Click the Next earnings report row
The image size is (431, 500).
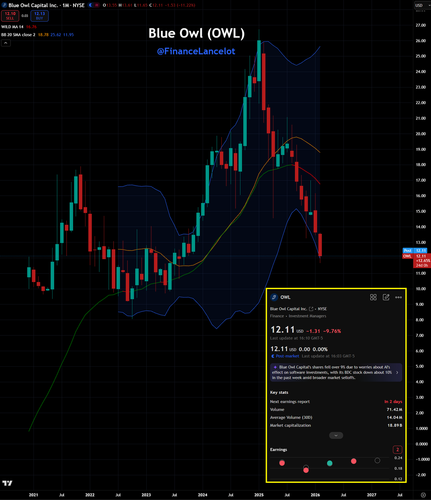336,402
